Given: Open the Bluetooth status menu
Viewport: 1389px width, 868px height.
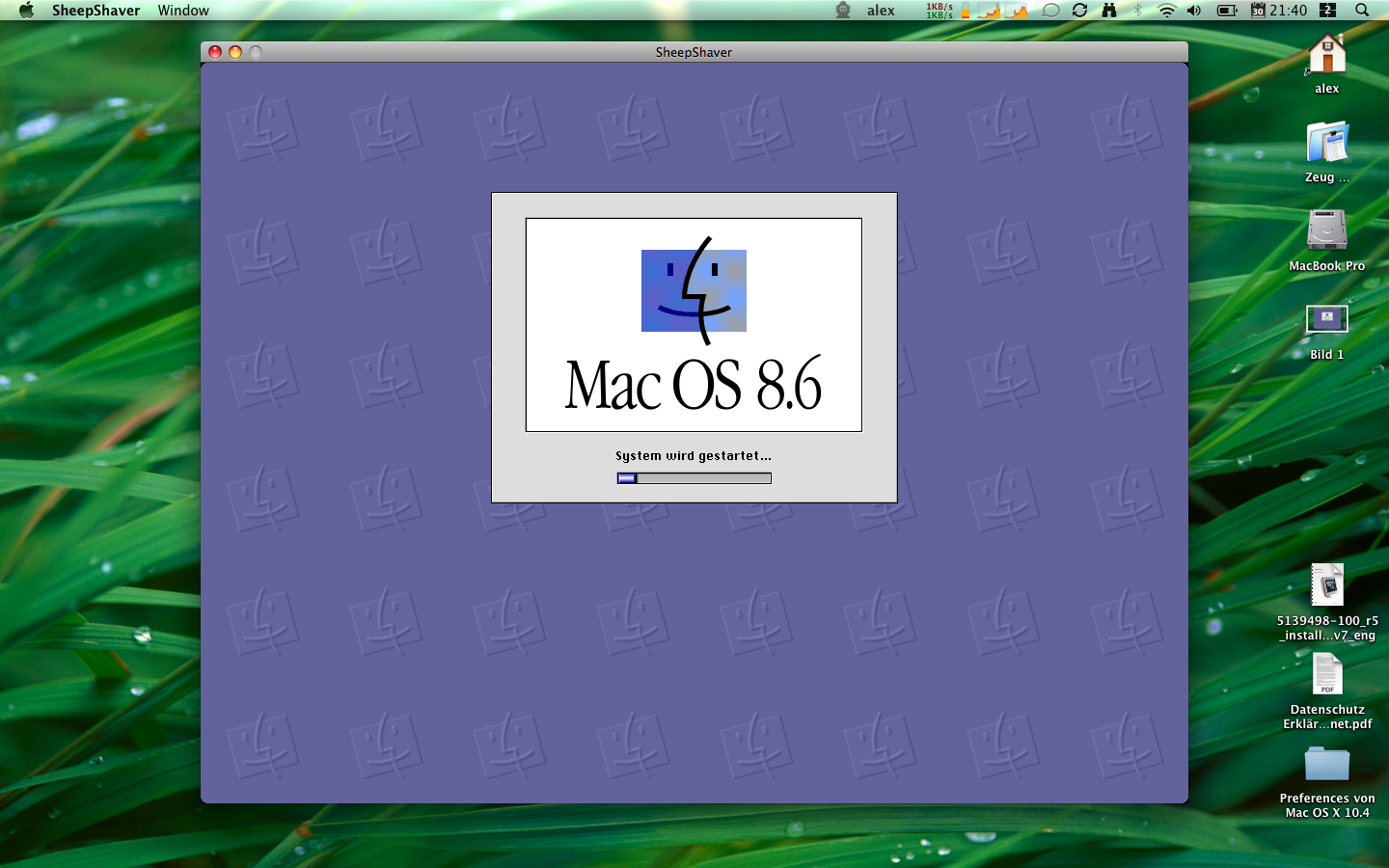Looking at the screenshot, I should tap(1137, 11).
